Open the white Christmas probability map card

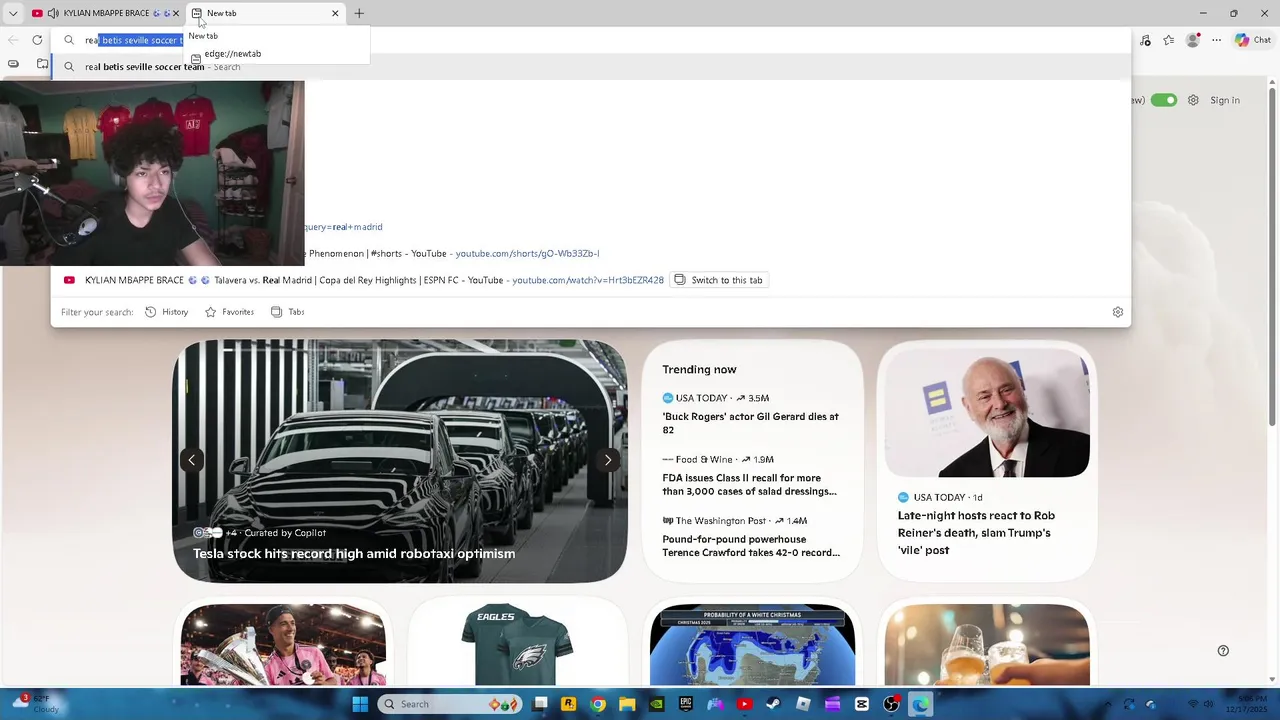[752, 645]
